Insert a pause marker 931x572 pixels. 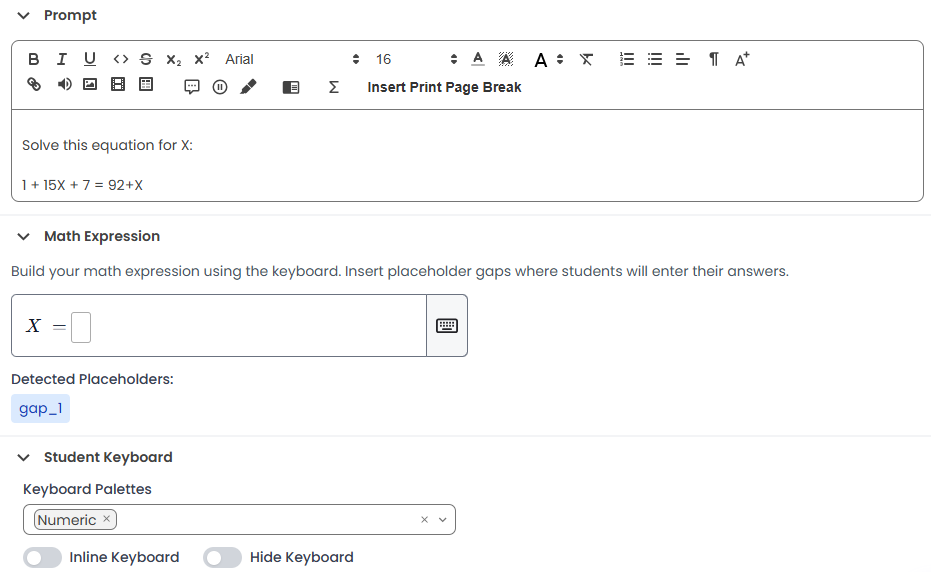pos(220,87)
